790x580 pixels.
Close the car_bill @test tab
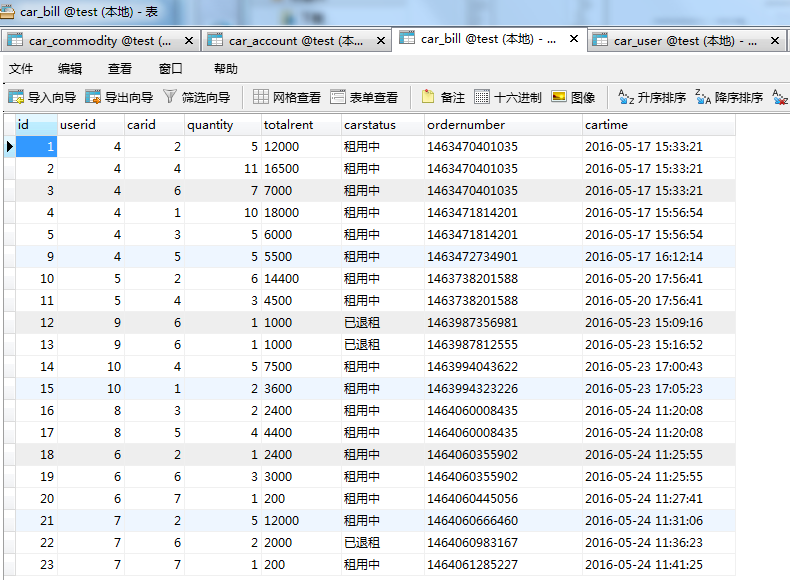click(x=573, y=38)
